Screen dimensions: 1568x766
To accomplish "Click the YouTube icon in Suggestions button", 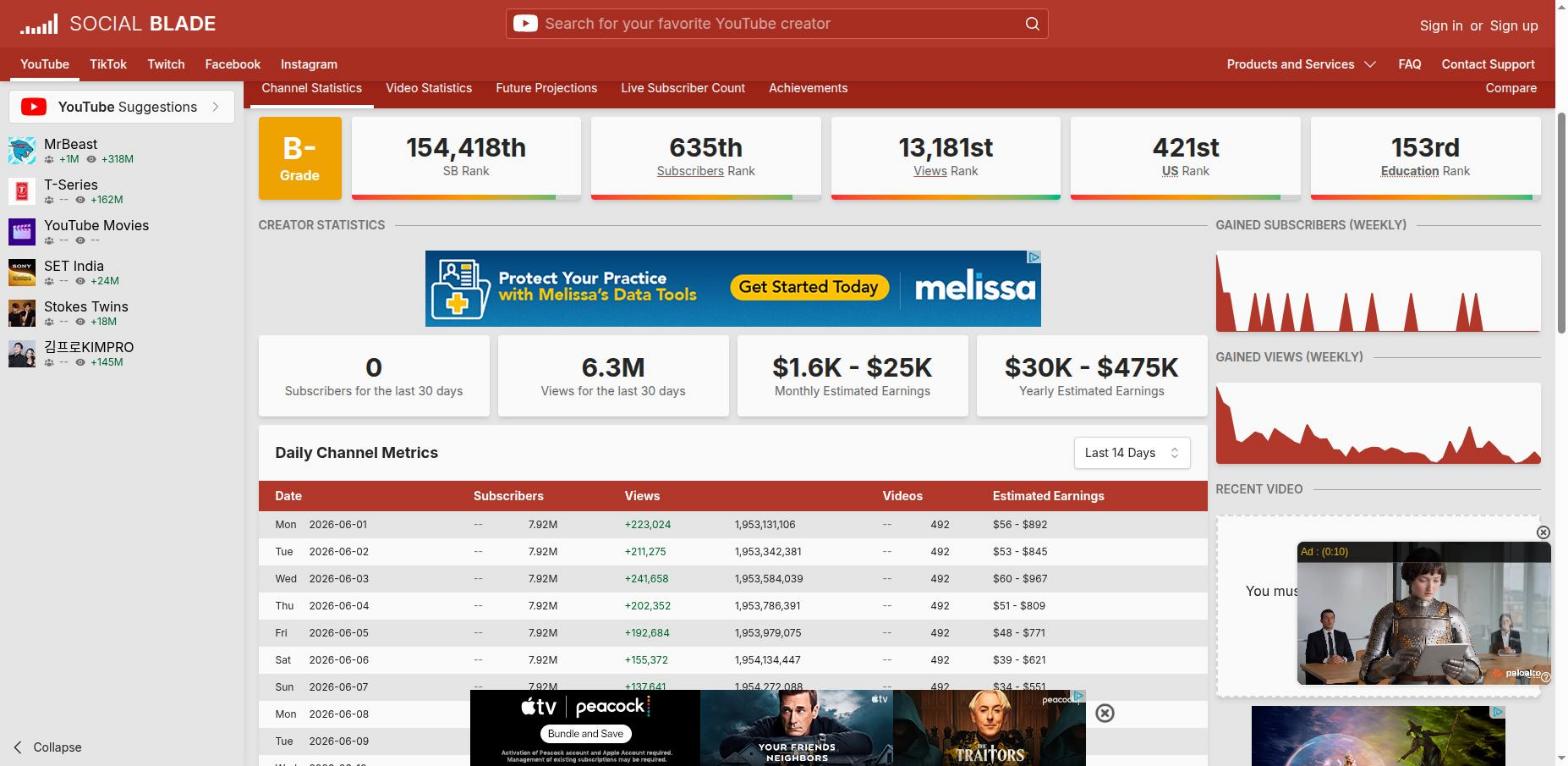I will coord(34,107).
